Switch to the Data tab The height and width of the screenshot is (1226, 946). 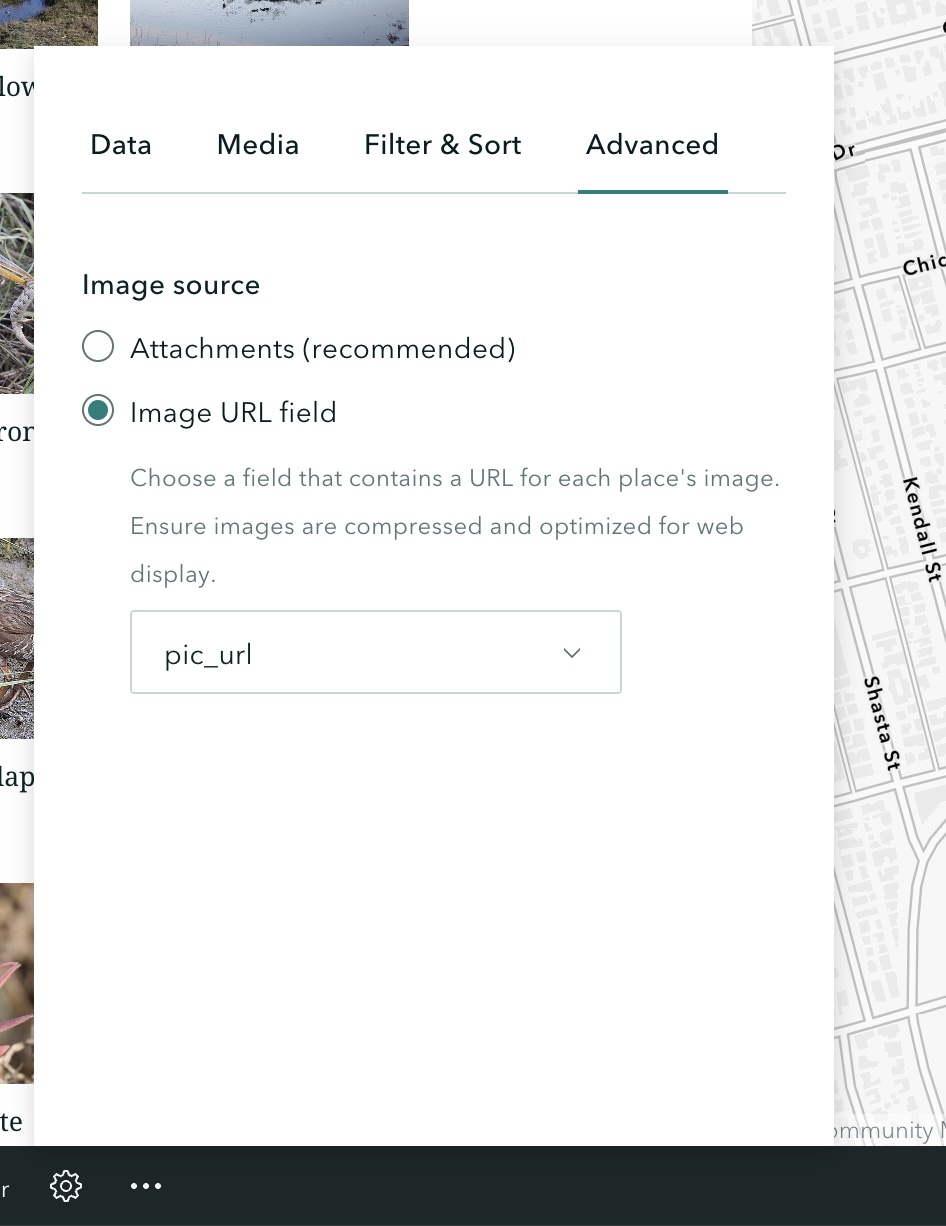pyautogui.click(x=120, y=145)
